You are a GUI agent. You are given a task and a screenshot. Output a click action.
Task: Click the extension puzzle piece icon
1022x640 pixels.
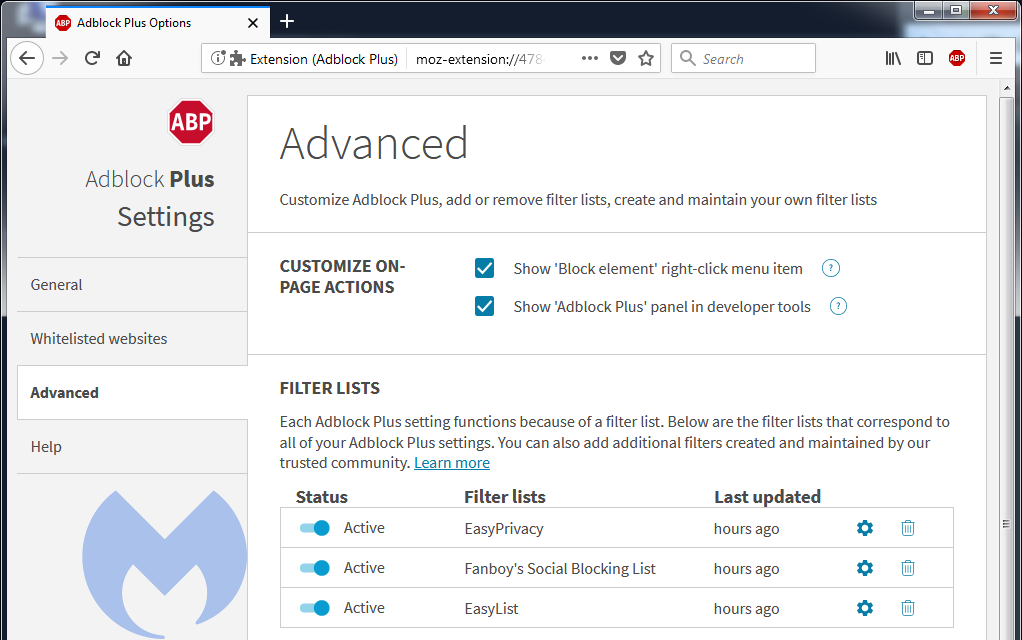point(237,59)
